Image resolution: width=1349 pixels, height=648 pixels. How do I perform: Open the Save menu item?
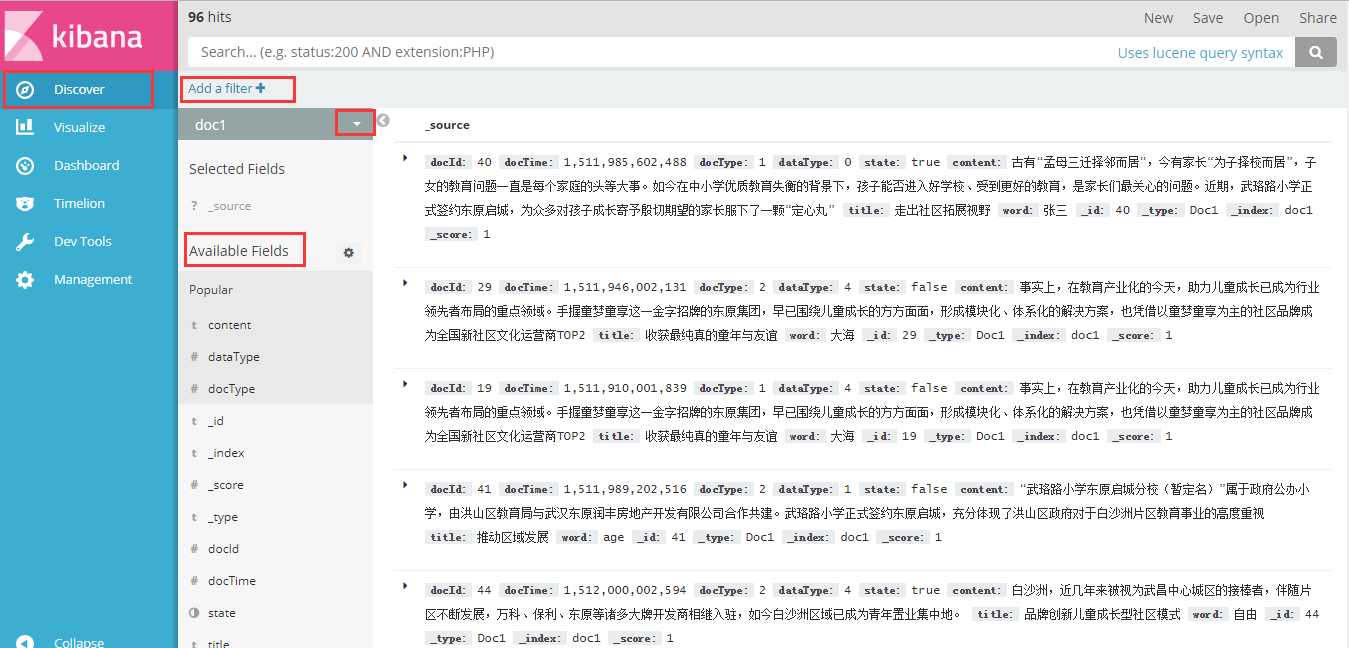pyautogui.click(x=1208, y=17)
